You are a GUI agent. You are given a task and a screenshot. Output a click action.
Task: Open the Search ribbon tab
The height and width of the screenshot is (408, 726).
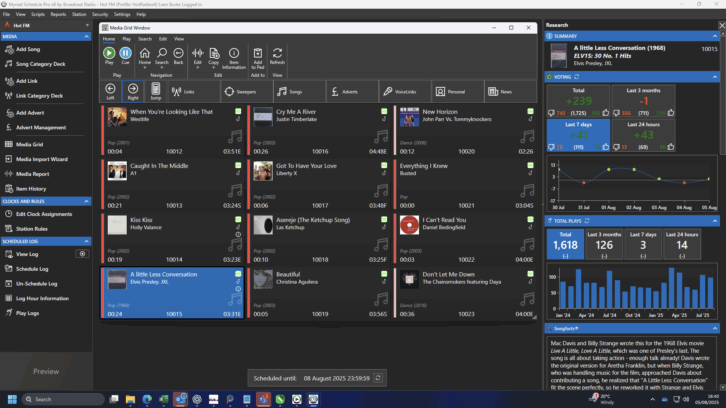click(x=145, y=39)
